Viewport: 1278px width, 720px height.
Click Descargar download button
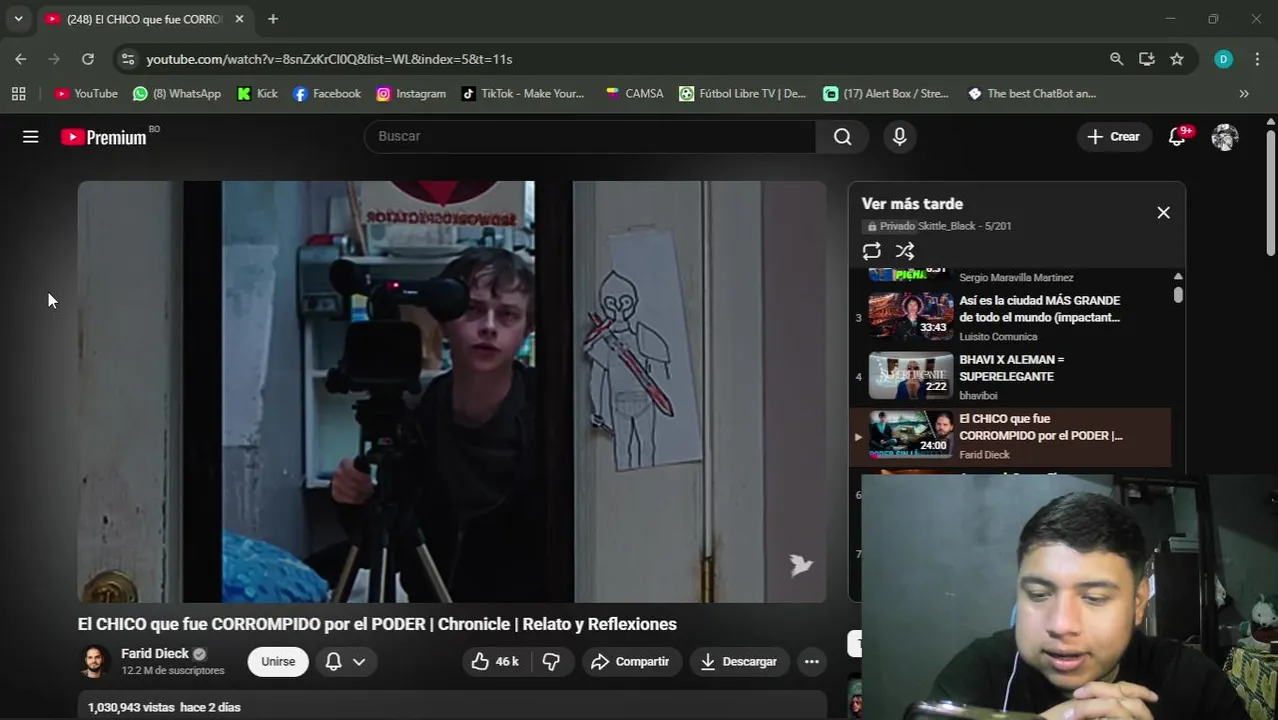click(739, 662)
